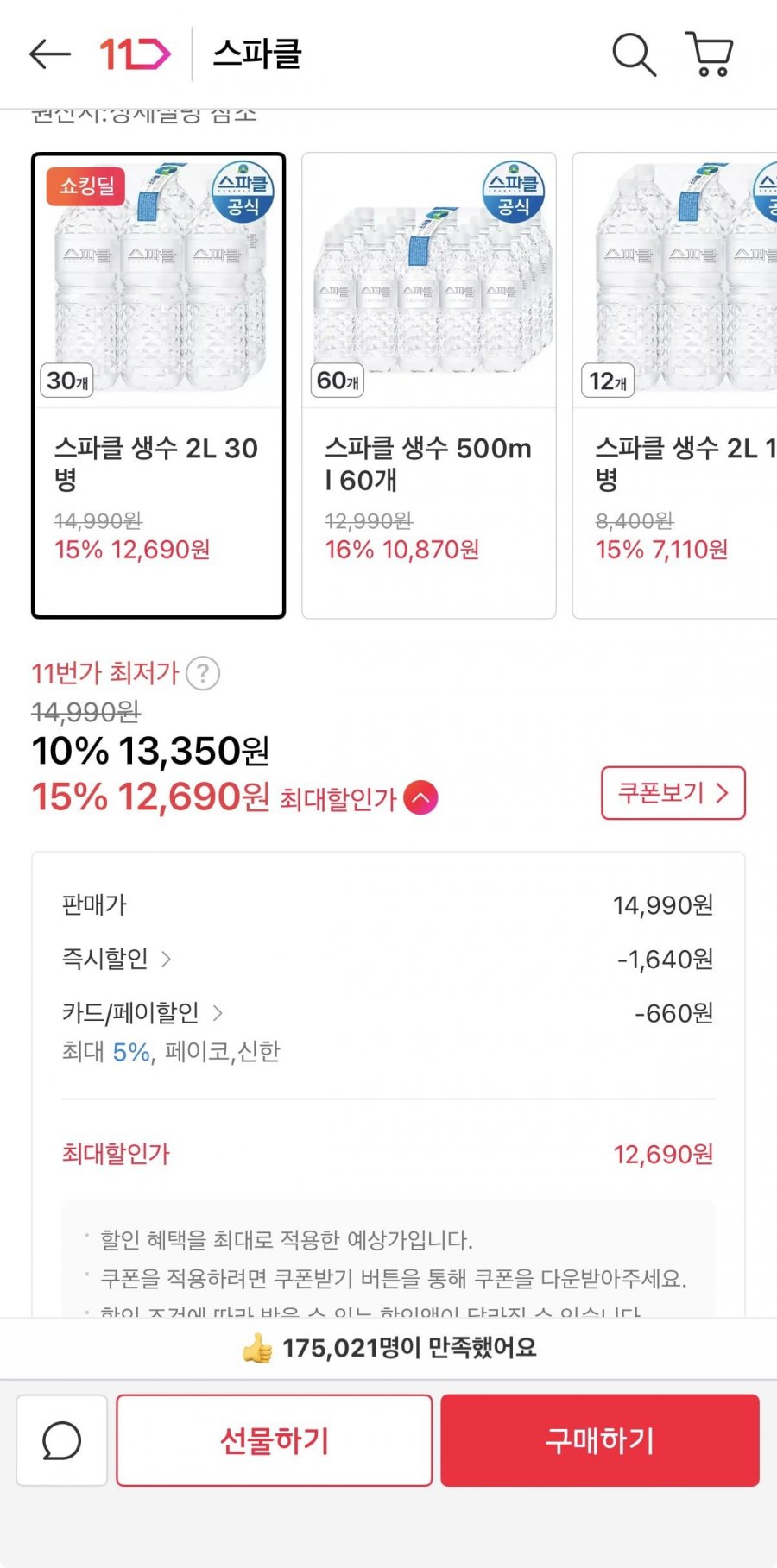The height and width of the screenshot is (1568, 777).
Task: Open the shopping cart icon
Action: (x=710, y=54)
